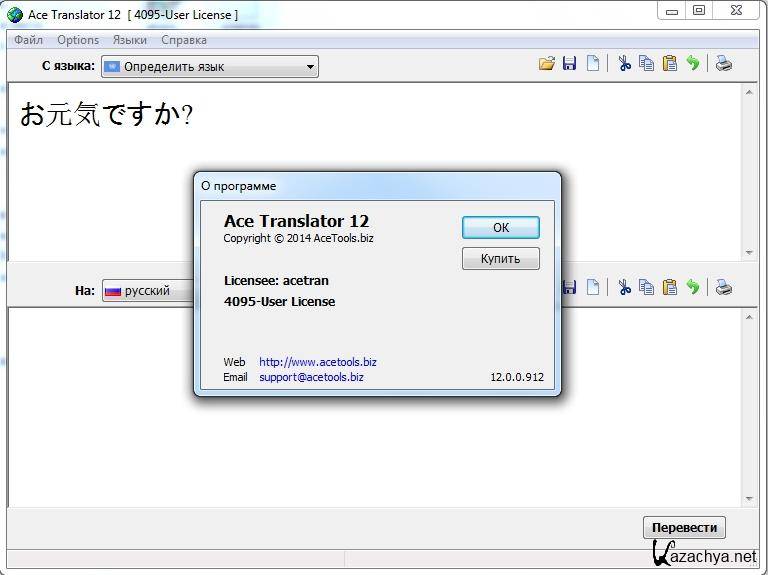Open the http://www.acetools.biz link

317,362
